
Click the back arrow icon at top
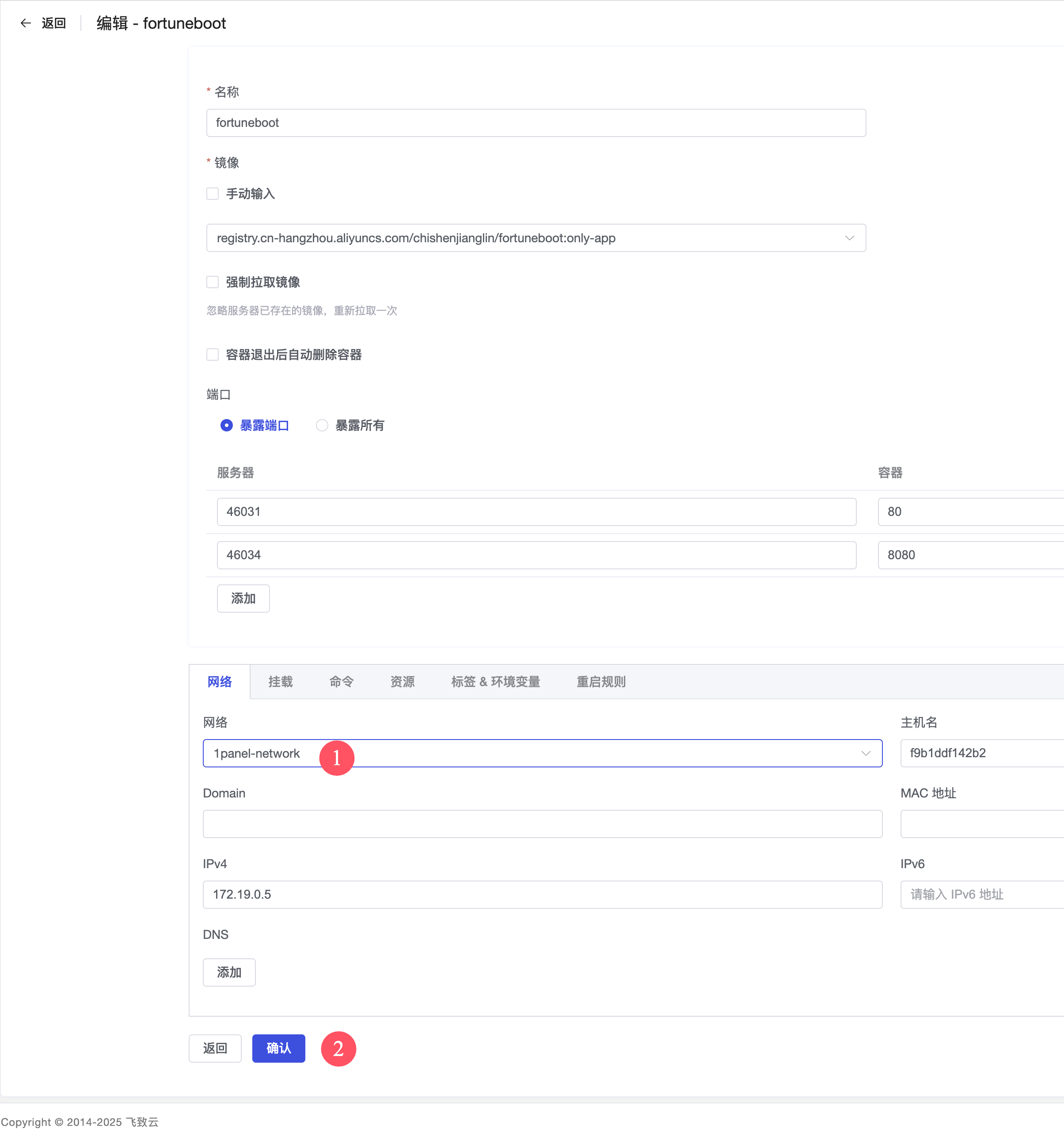[x=25, y=23]
